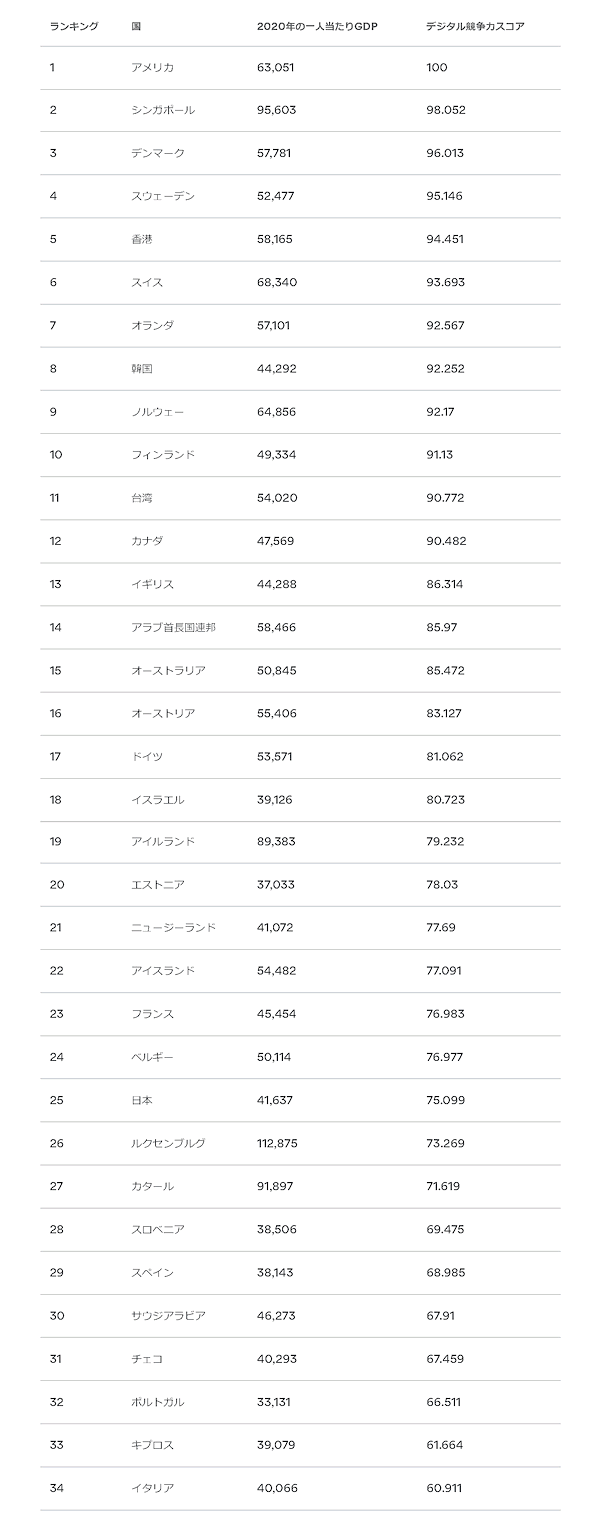
Task: Click score 71.619 in the カタール row
Action: tap(443, 1185)
